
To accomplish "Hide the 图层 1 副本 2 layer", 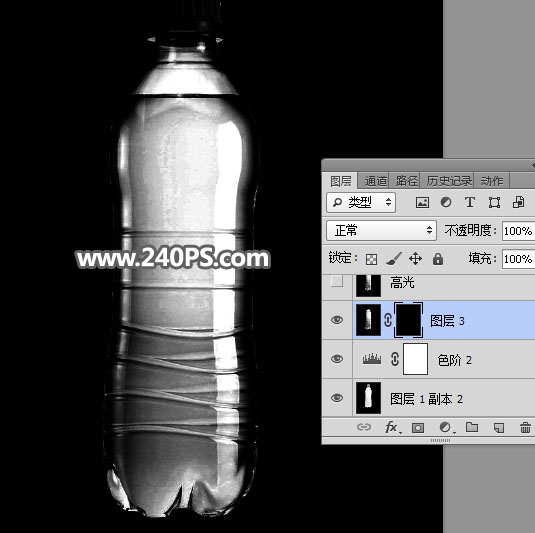I will click(x=337, y=398).
